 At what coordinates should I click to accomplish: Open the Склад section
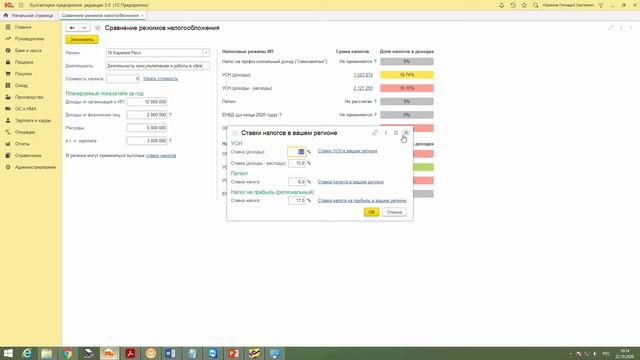[21, 85]
